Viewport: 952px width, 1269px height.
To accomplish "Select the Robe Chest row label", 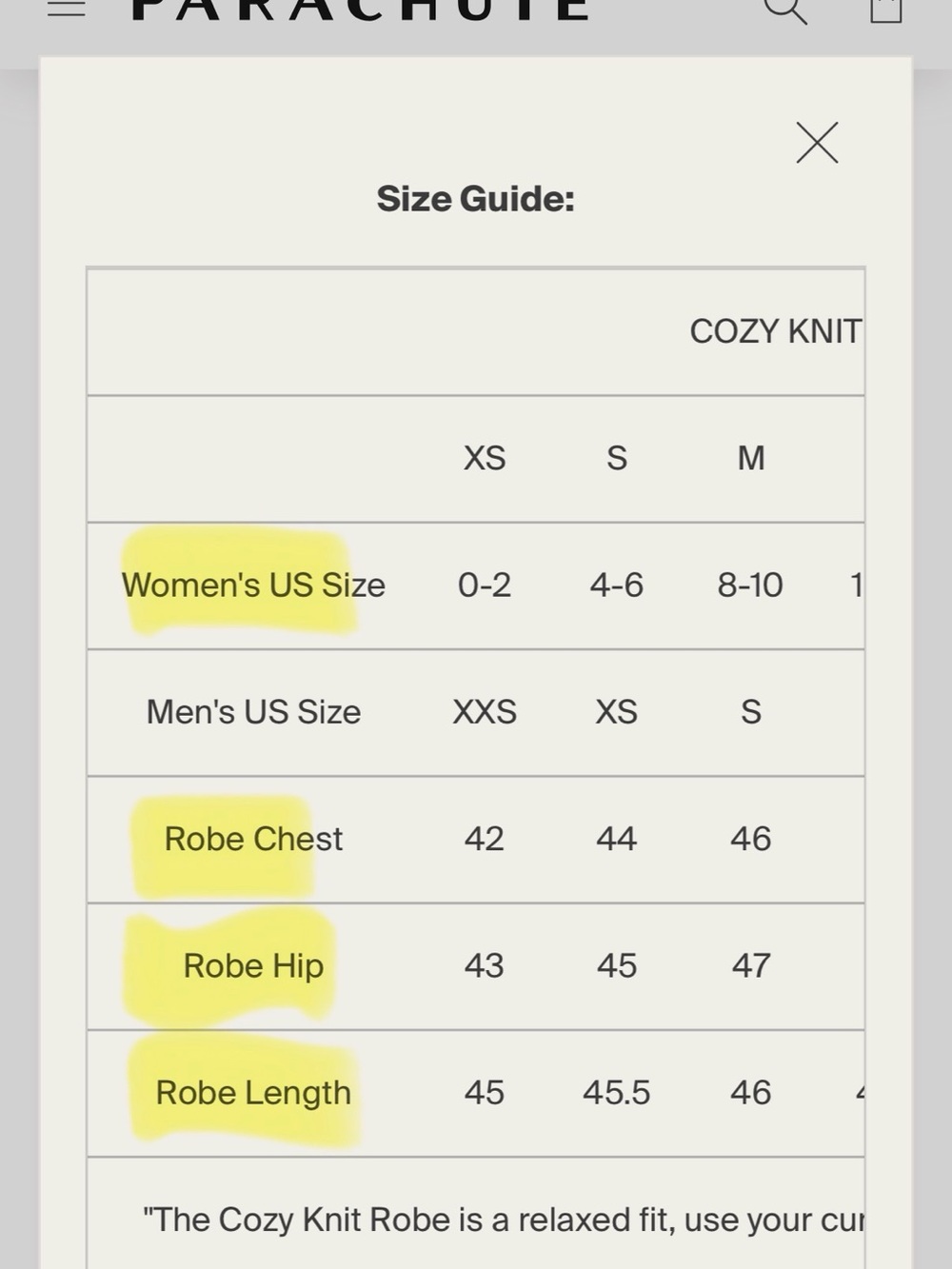I will (253, 839).
